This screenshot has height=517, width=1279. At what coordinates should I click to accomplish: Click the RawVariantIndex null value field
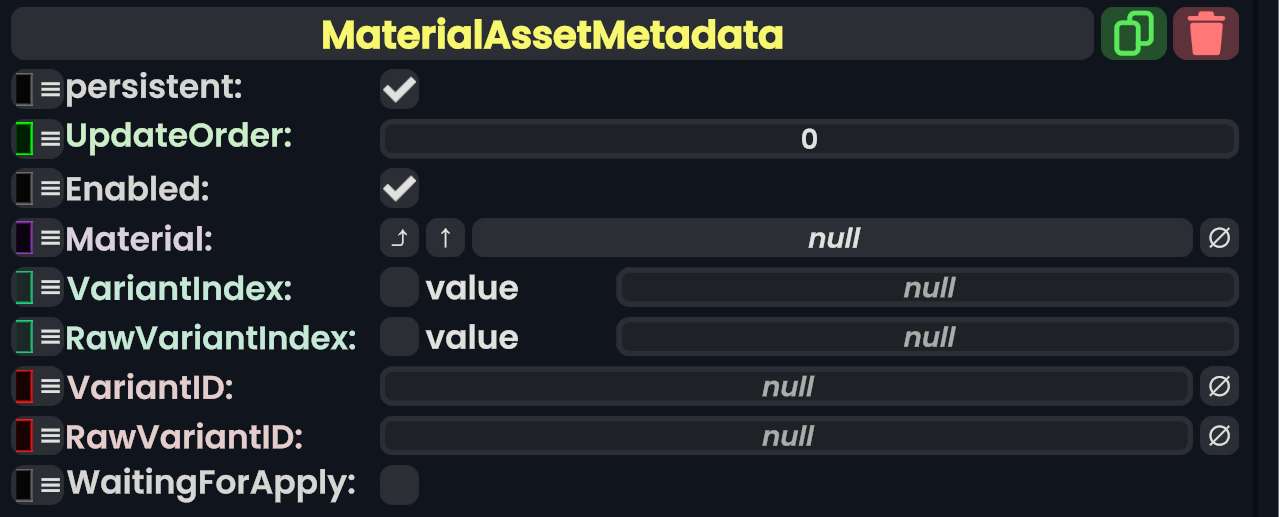(x=928, y=337)
